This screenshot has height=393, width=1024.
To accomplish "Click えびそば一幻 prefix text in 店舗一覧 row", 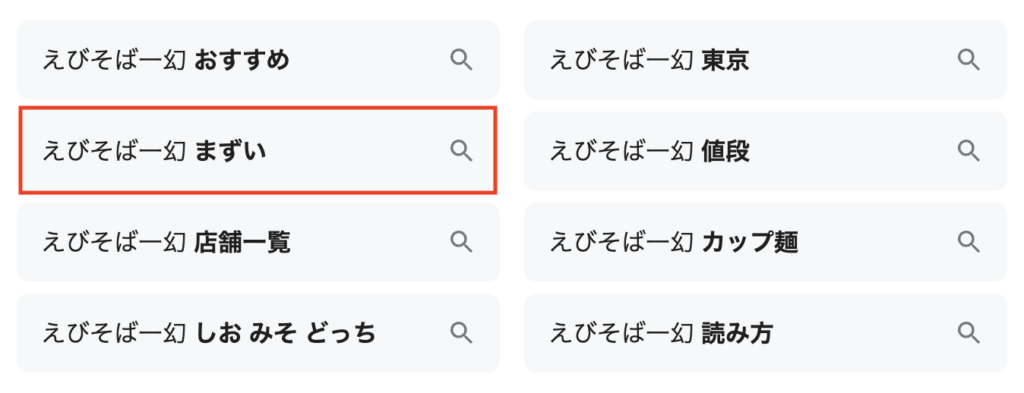I will click(x=114, y=242).
